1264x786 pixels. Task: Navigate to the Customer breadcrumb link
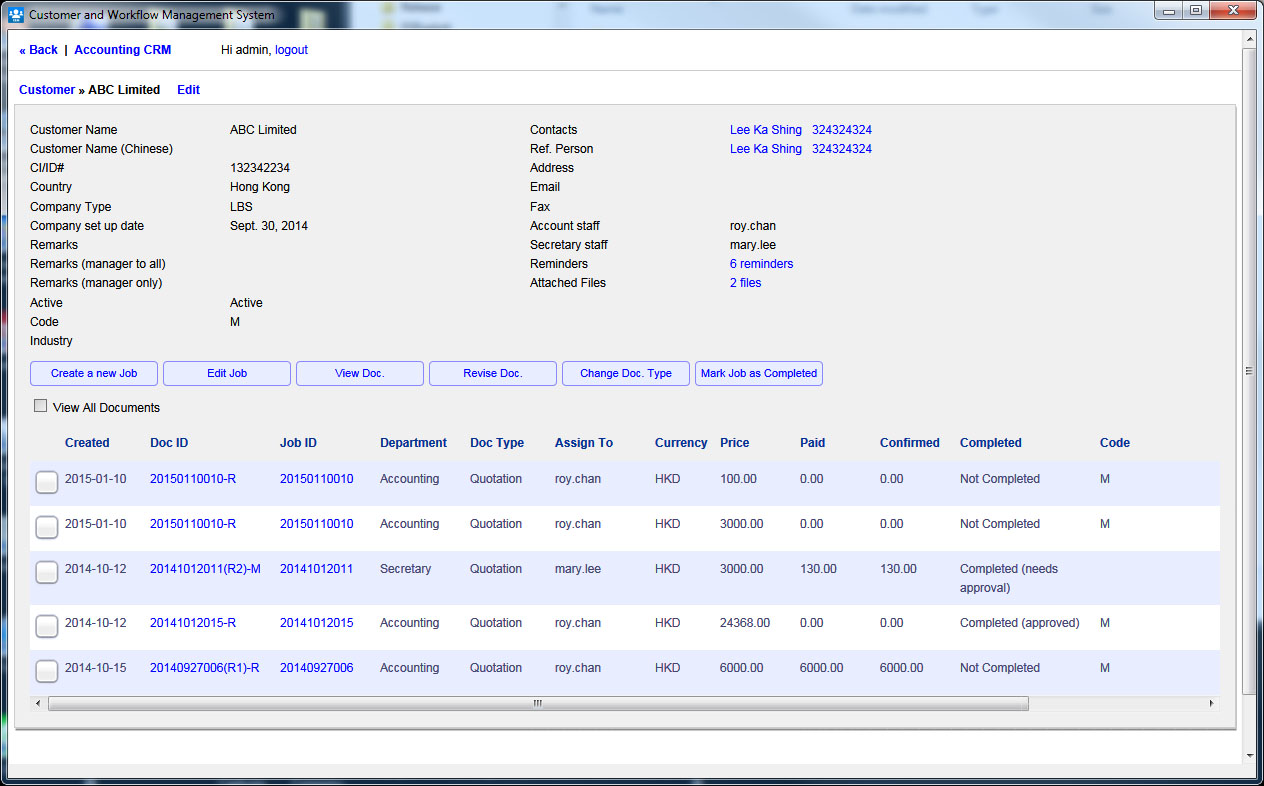point(47,90)
